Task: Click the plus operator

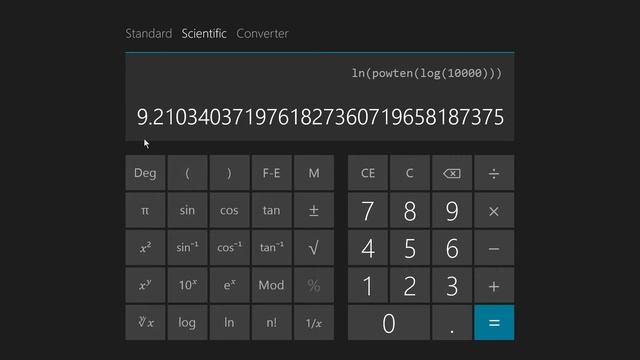Action: point(494,285)
